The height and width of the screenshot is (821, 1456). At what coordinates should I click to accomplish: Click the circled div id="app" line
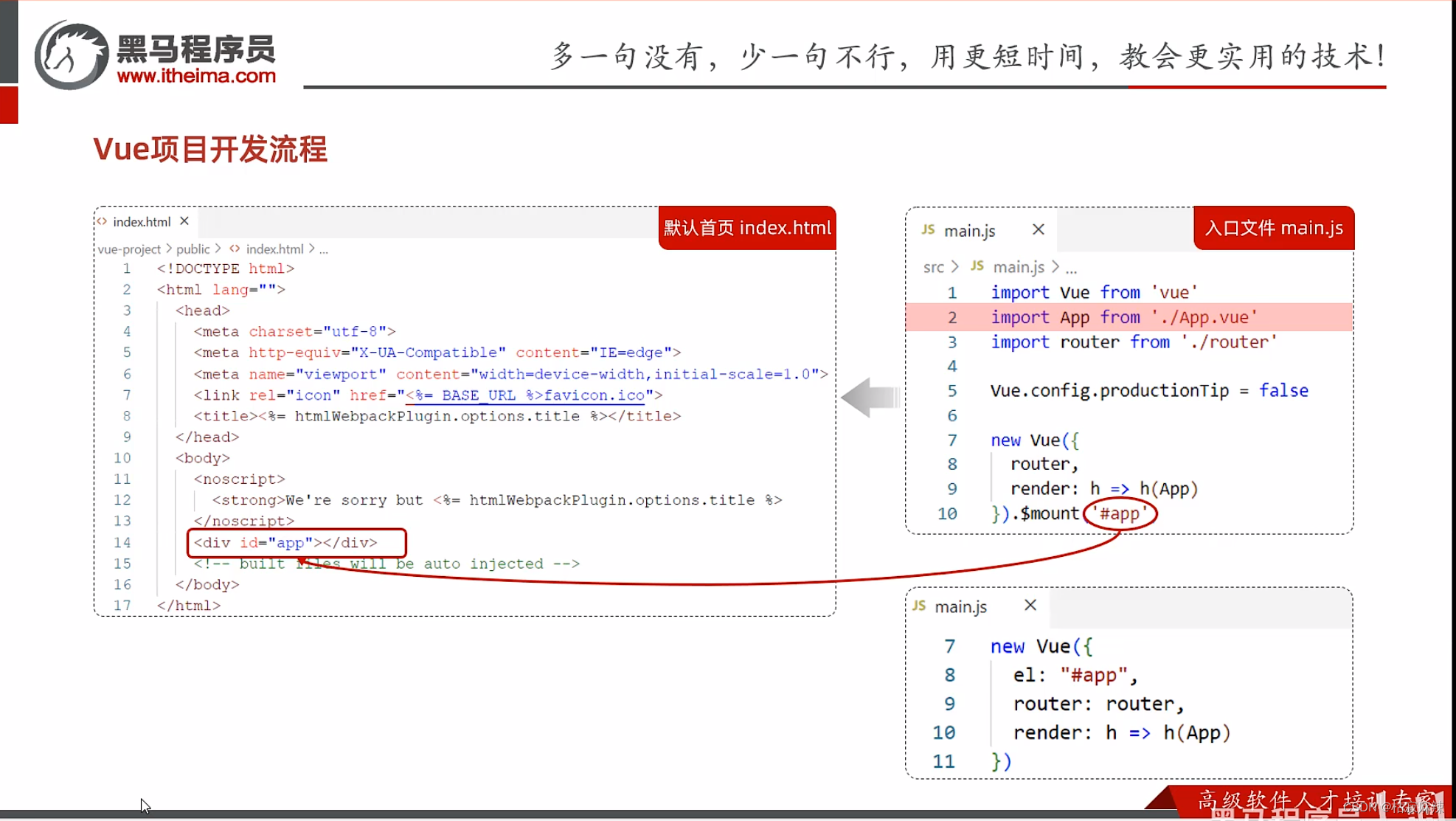pos(286,542)
